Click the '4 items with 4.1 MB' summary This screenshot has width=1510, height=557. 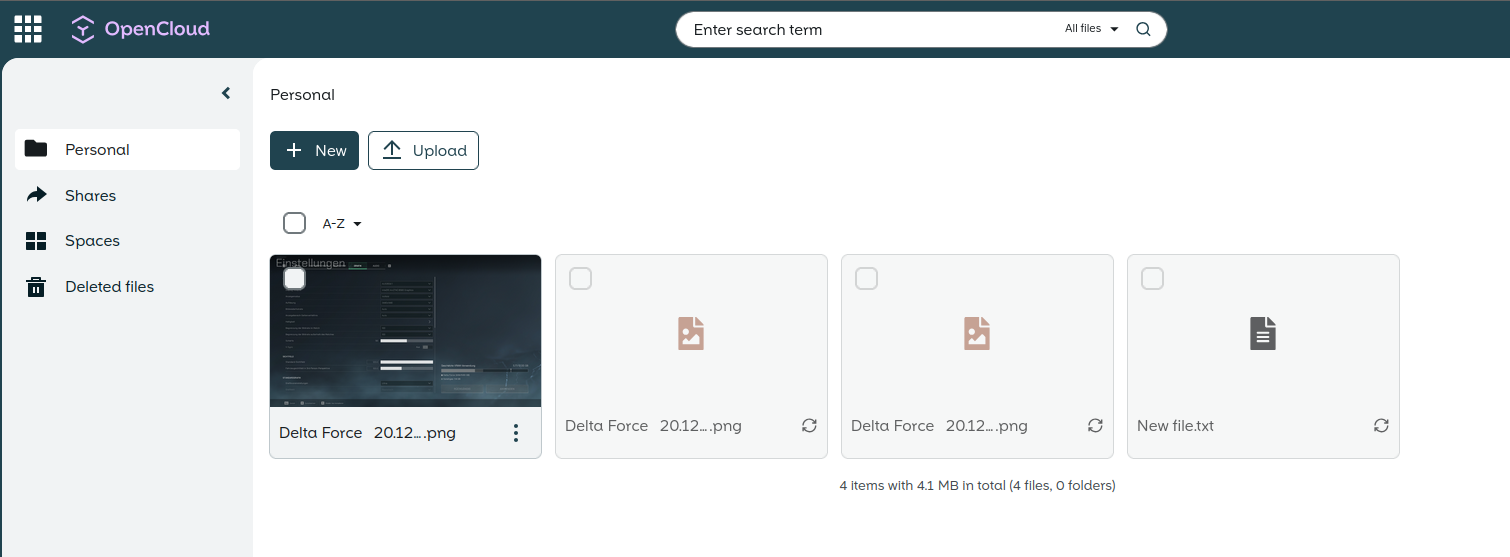coord(977,486)
